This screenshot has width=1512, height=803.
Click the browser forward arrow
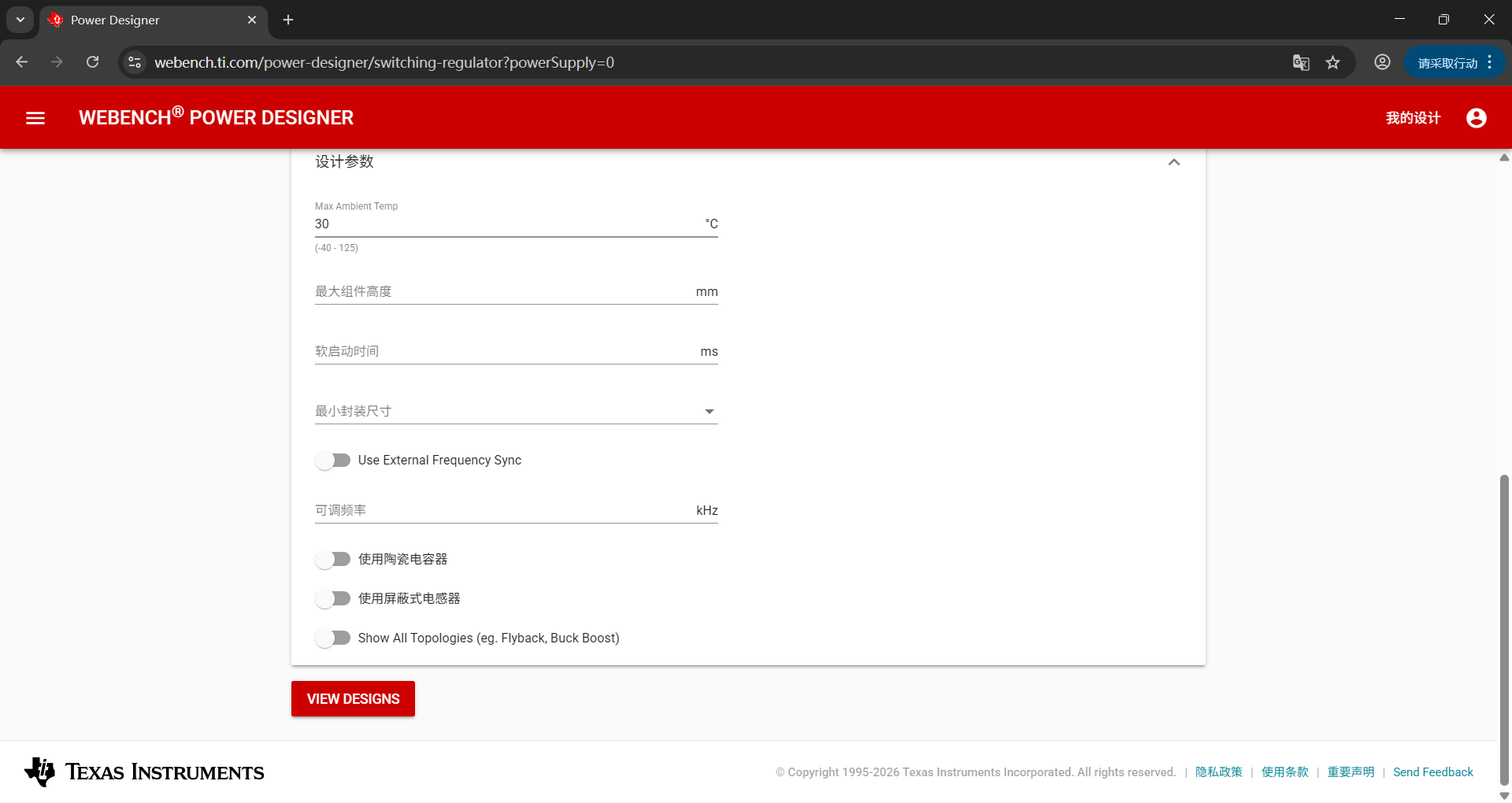pos(57,62)
